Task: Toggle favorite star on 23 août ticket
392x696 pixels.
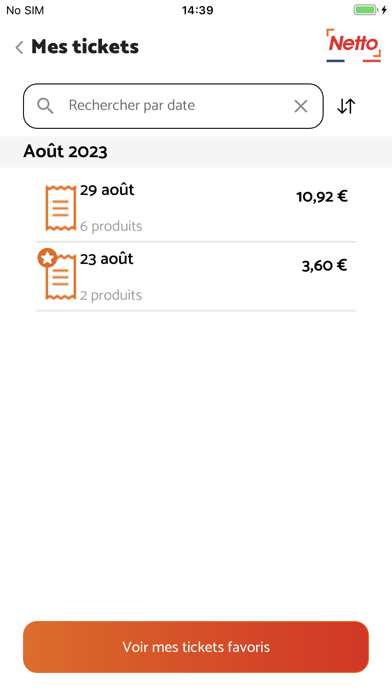Action: pyautogui.click(x=47, y=258)
